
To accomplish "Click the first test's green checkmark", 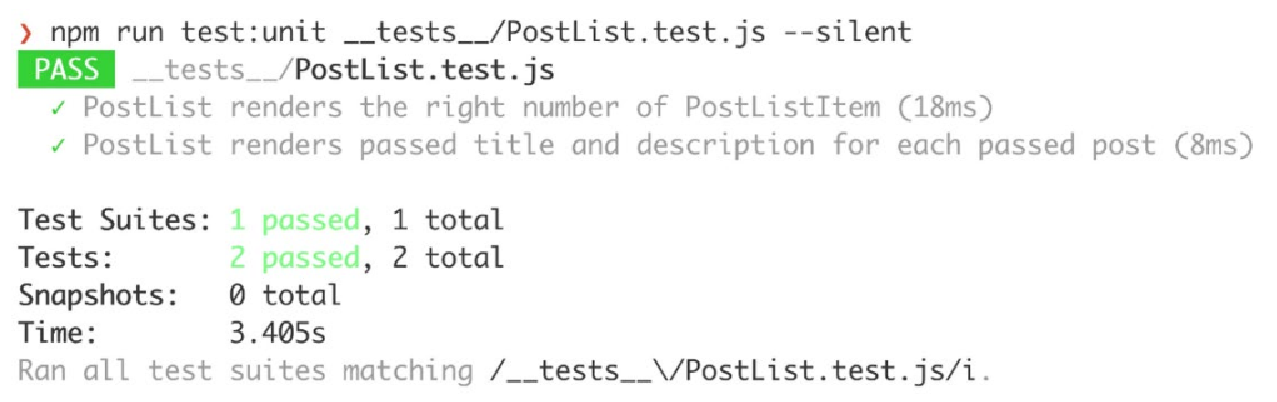I will coord(59,107).
